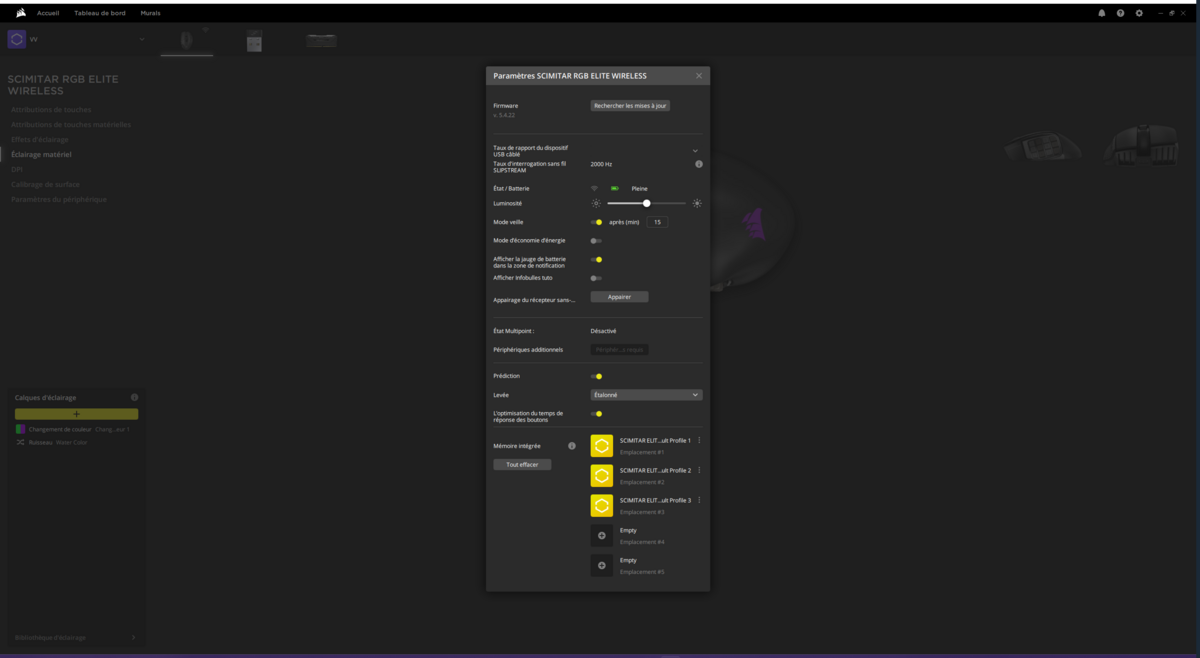Open the Accueil tab
The width and height of the screenshot is (1200, 658).
(48, 13)
